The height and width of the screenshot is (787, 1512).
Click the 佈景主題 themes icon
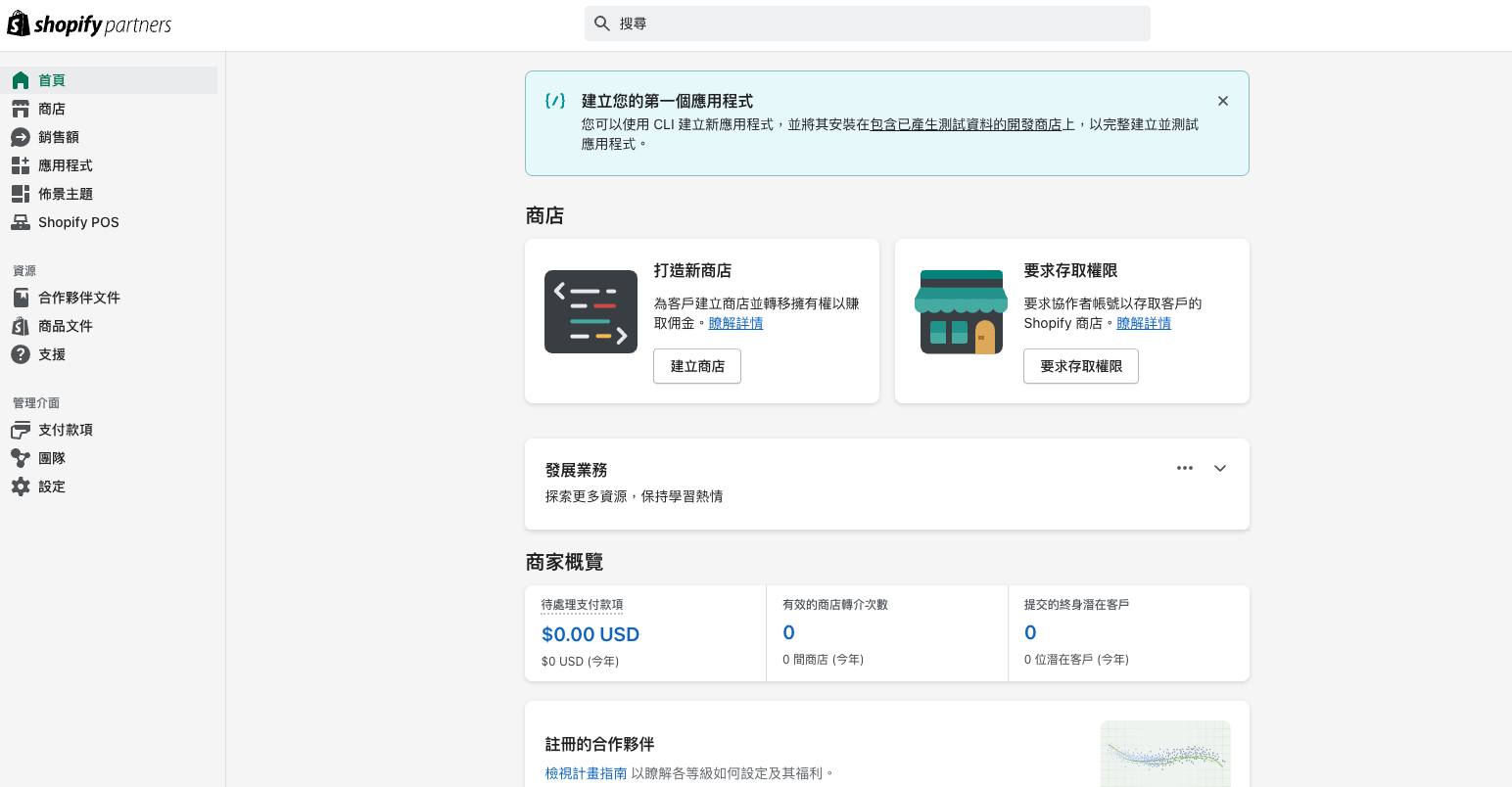pos(21,194)
